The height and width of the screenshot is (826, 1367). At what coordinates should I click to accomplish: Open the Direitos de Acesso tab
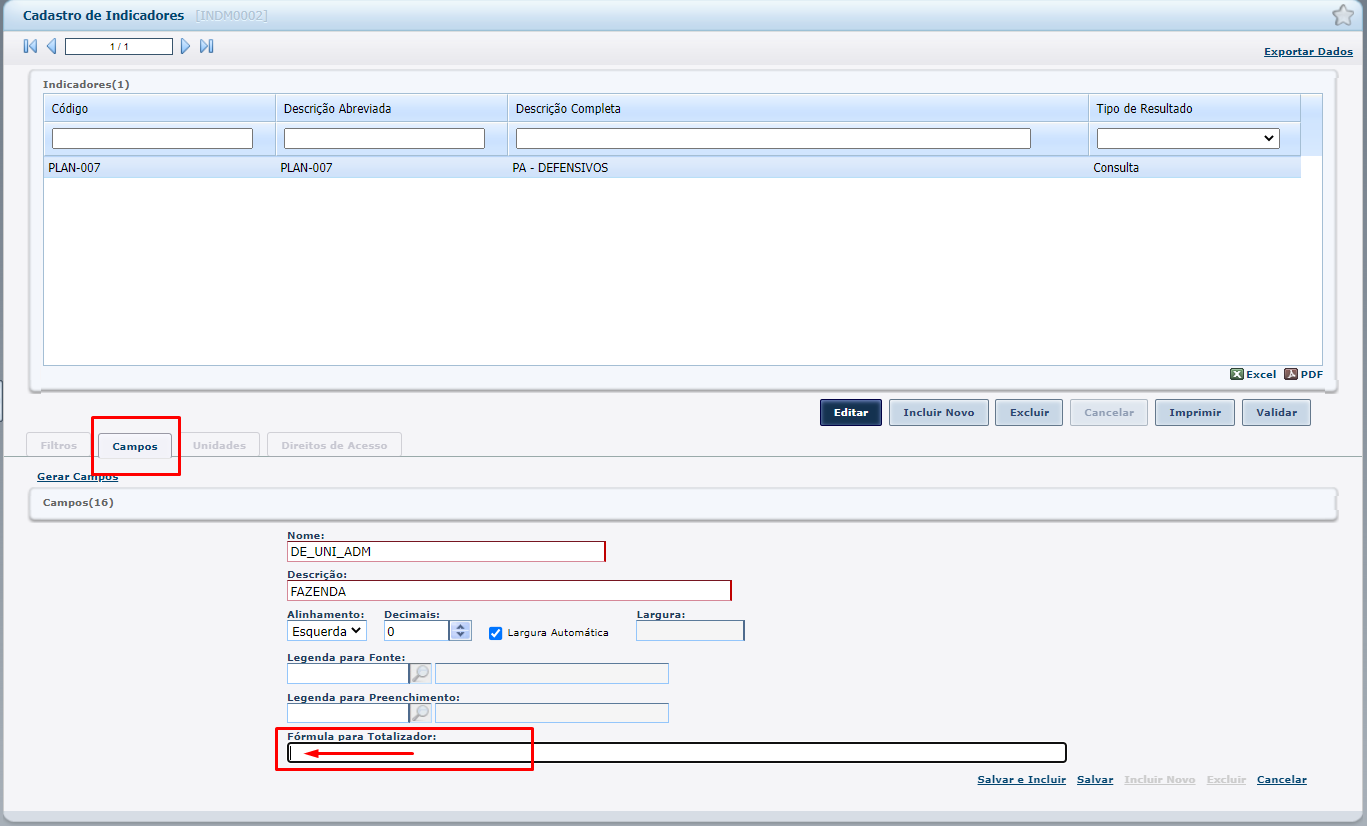[x=334, y=445]
